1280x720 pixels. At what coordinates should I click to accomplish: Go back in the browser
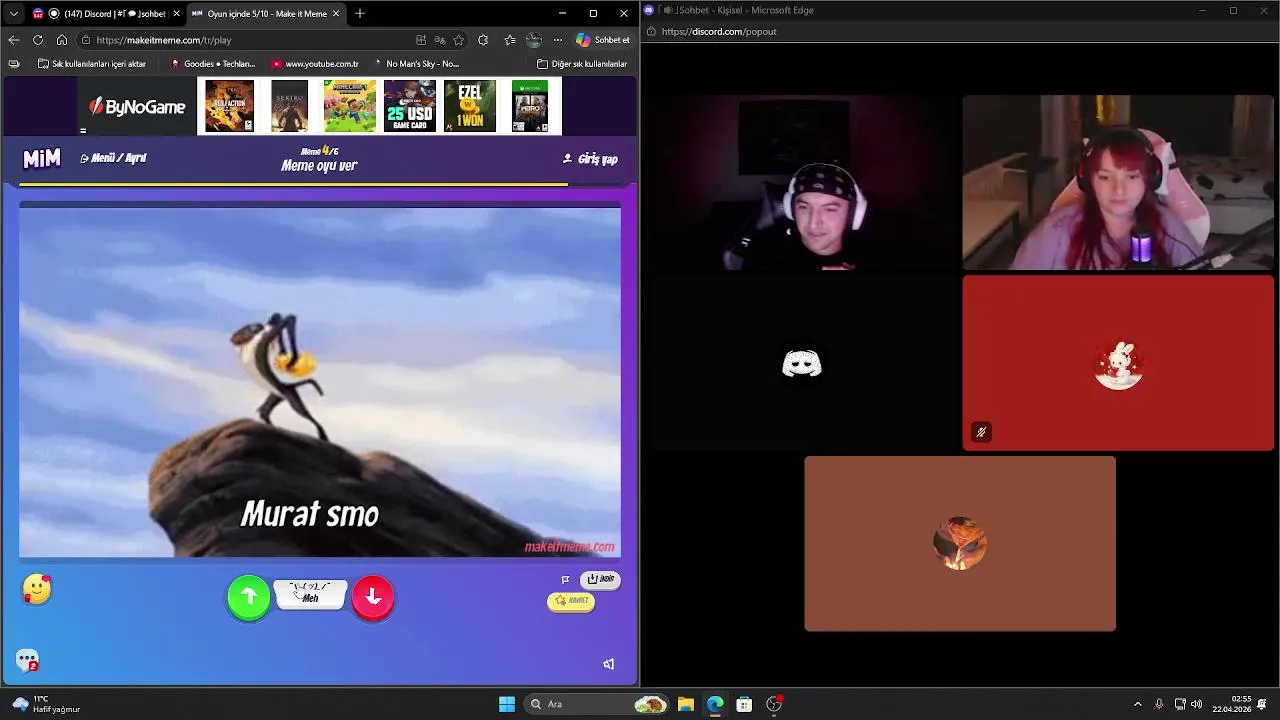point(13,40)
